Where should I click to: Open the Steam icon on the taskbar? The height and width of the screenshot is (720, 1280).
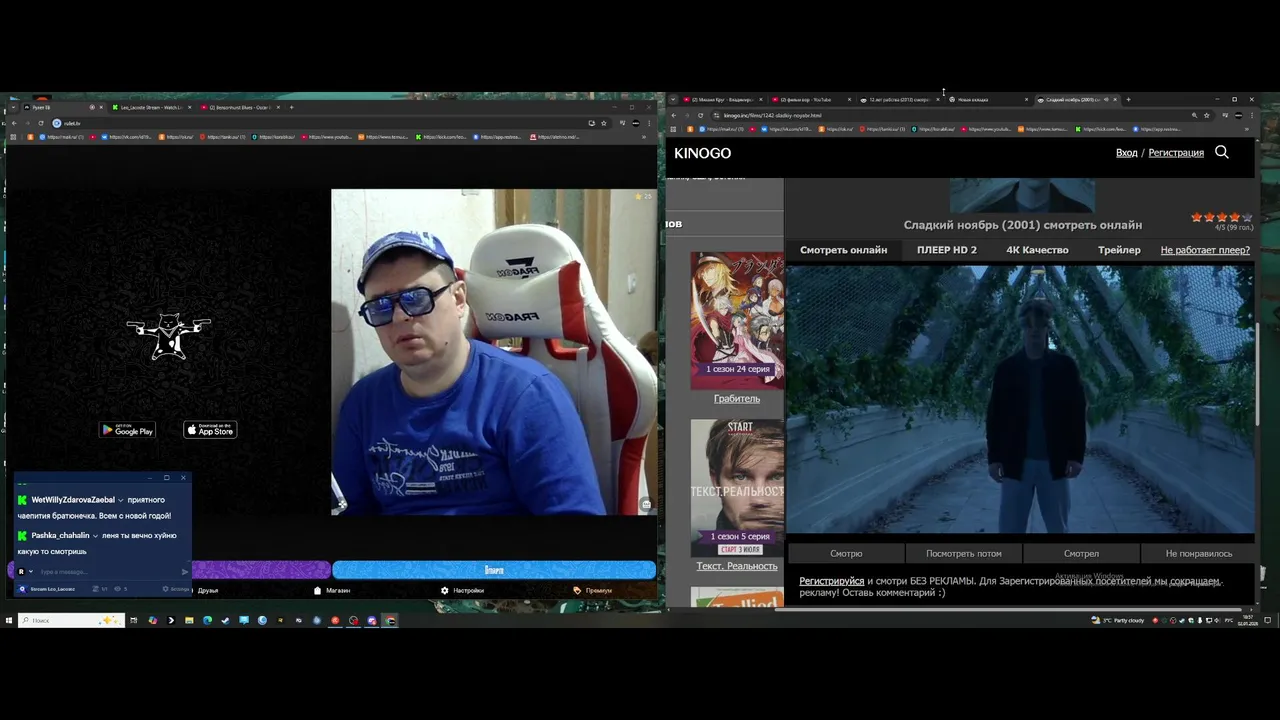tap(225, 620)
